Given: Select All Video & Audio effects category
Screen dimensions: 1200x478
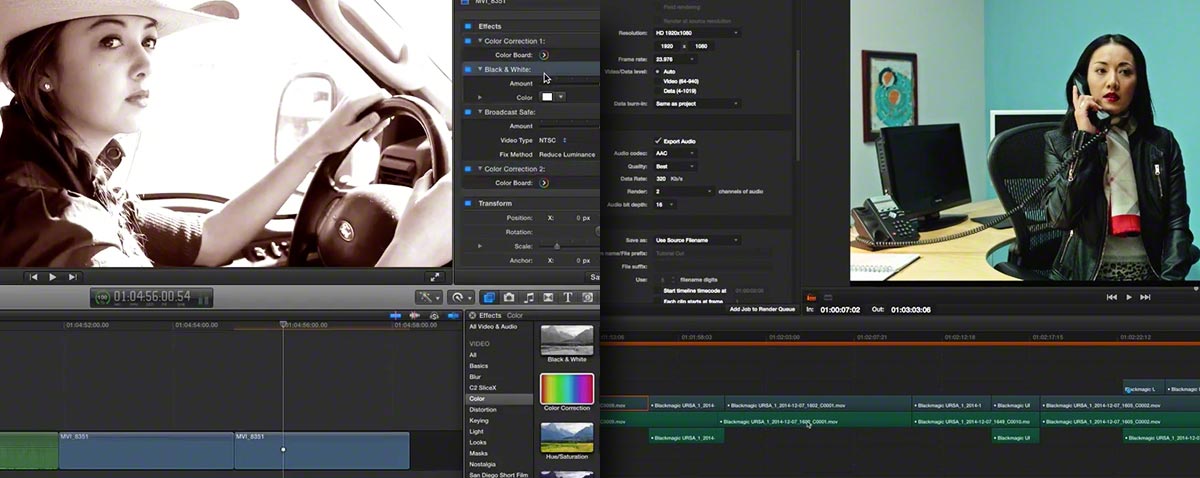Looking at the screenshot, I should point(493,326).
